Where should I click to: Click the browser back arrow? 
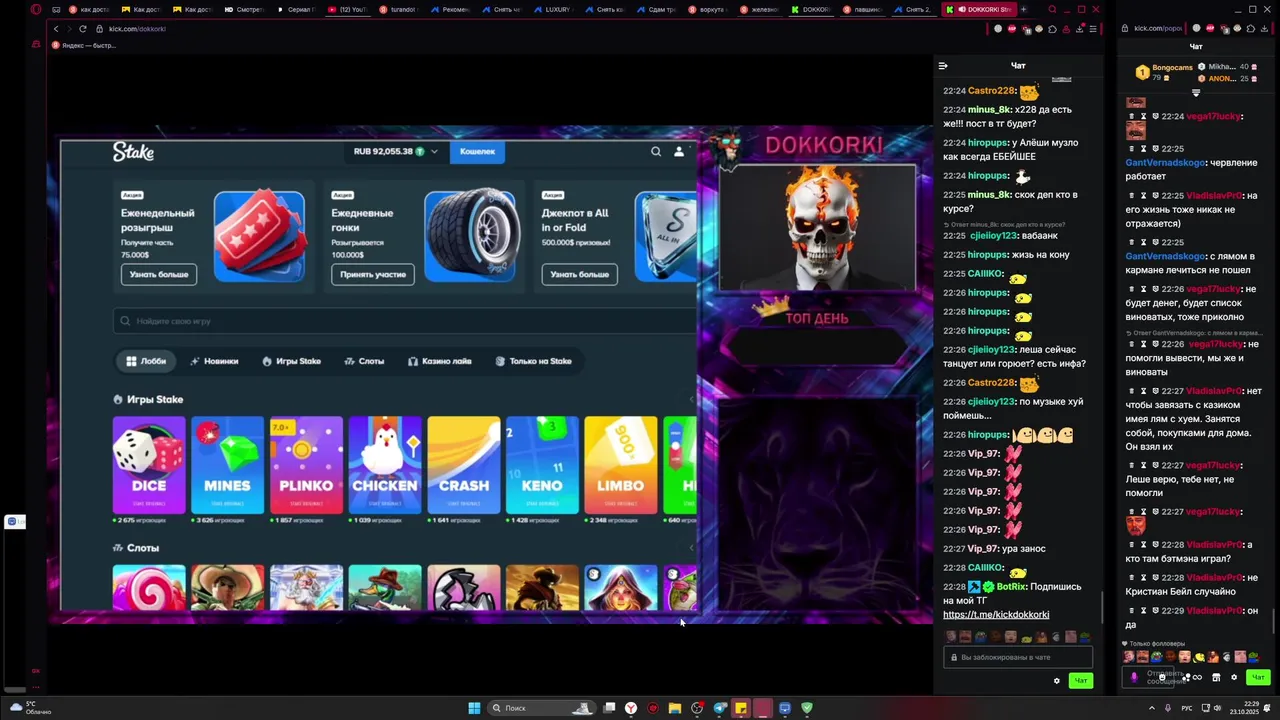pyautogui.click(x=56, y=29)
